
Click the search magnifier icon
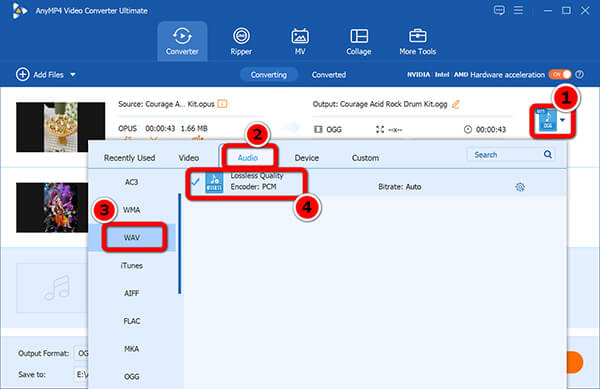(548, 155)
